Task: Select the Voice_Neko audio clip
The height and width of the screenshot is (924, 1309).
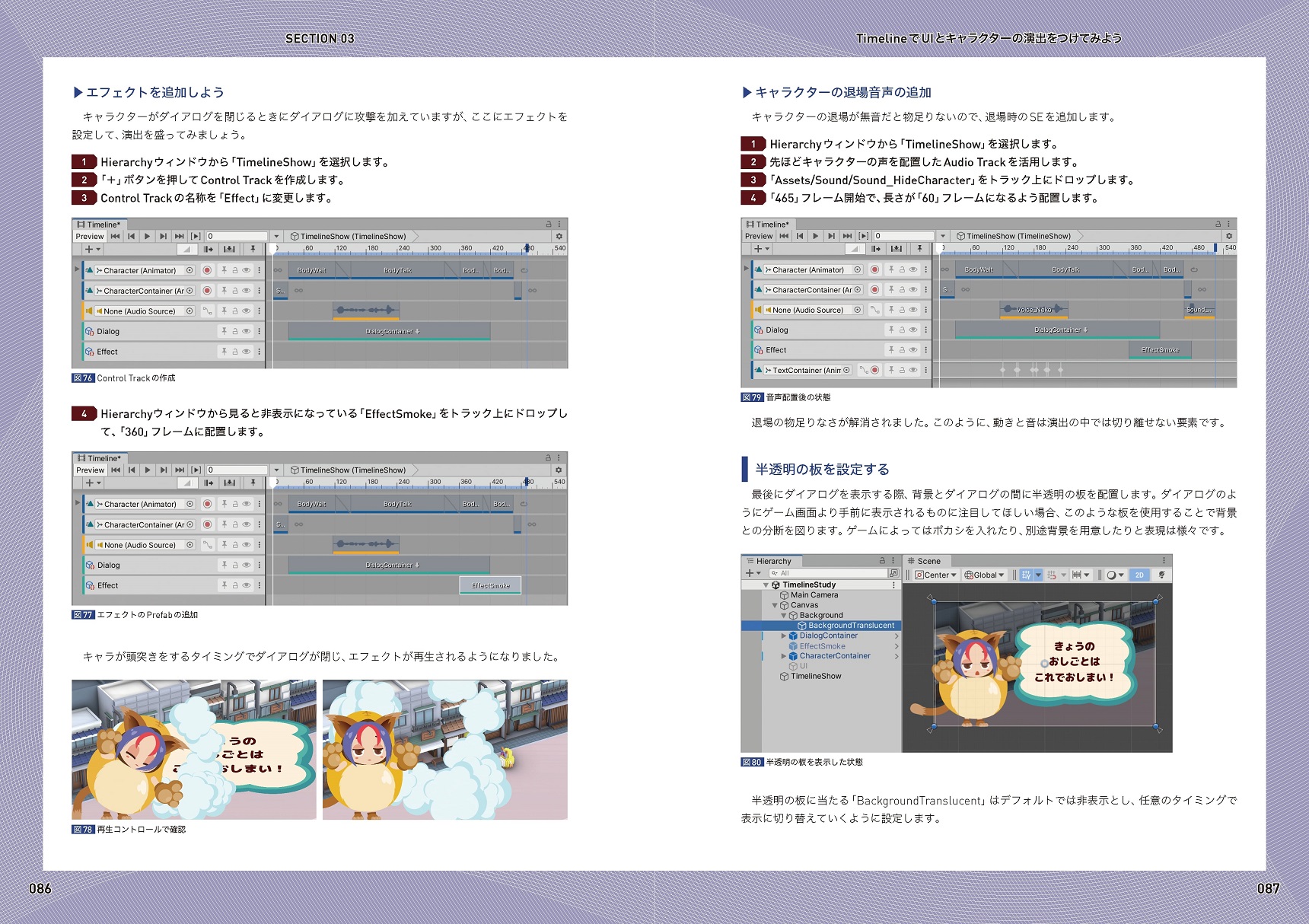Action: (x=1034, y=309)
